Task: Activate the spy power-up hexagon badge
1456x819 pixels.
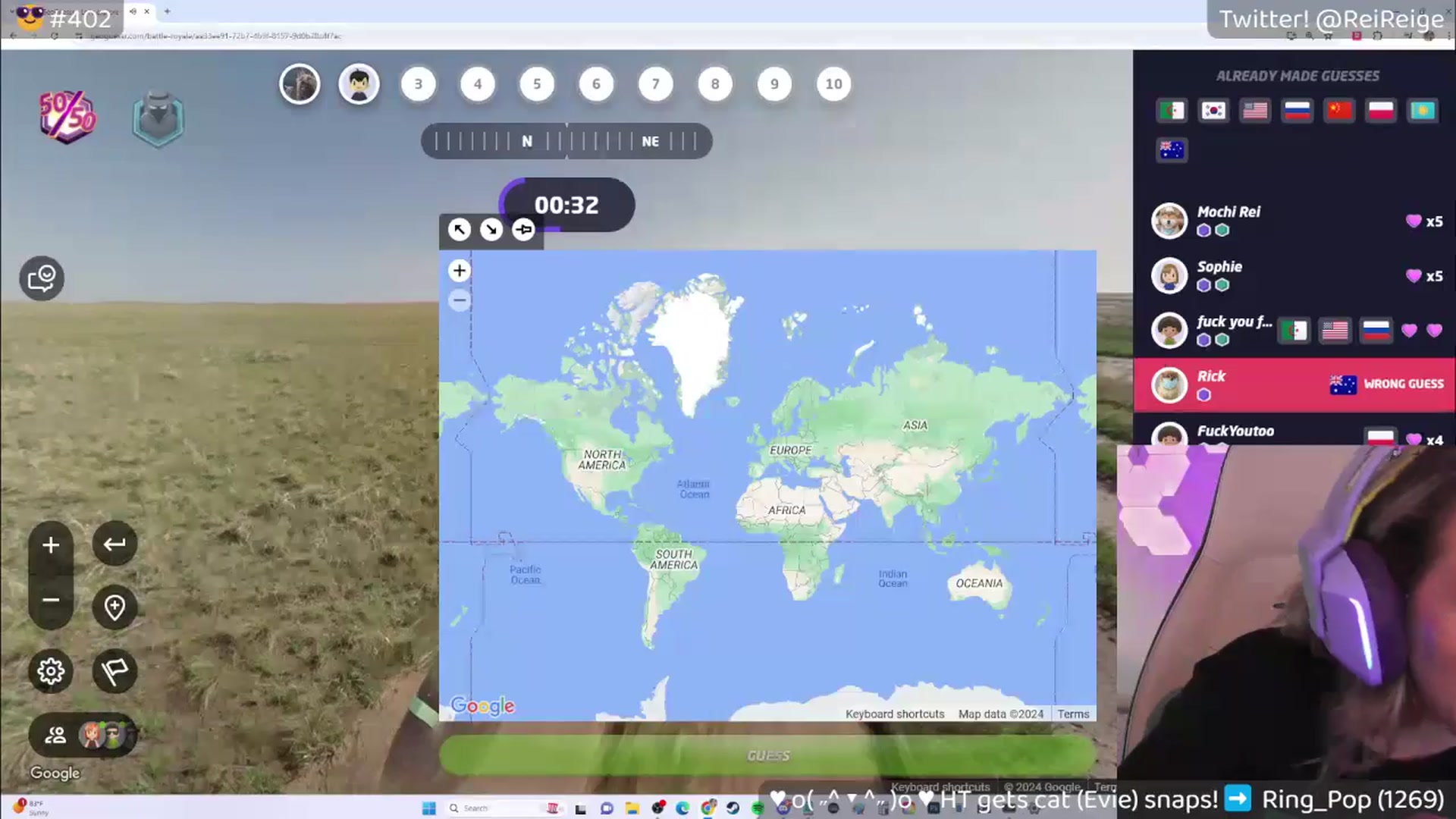Action: click(158, 119)
